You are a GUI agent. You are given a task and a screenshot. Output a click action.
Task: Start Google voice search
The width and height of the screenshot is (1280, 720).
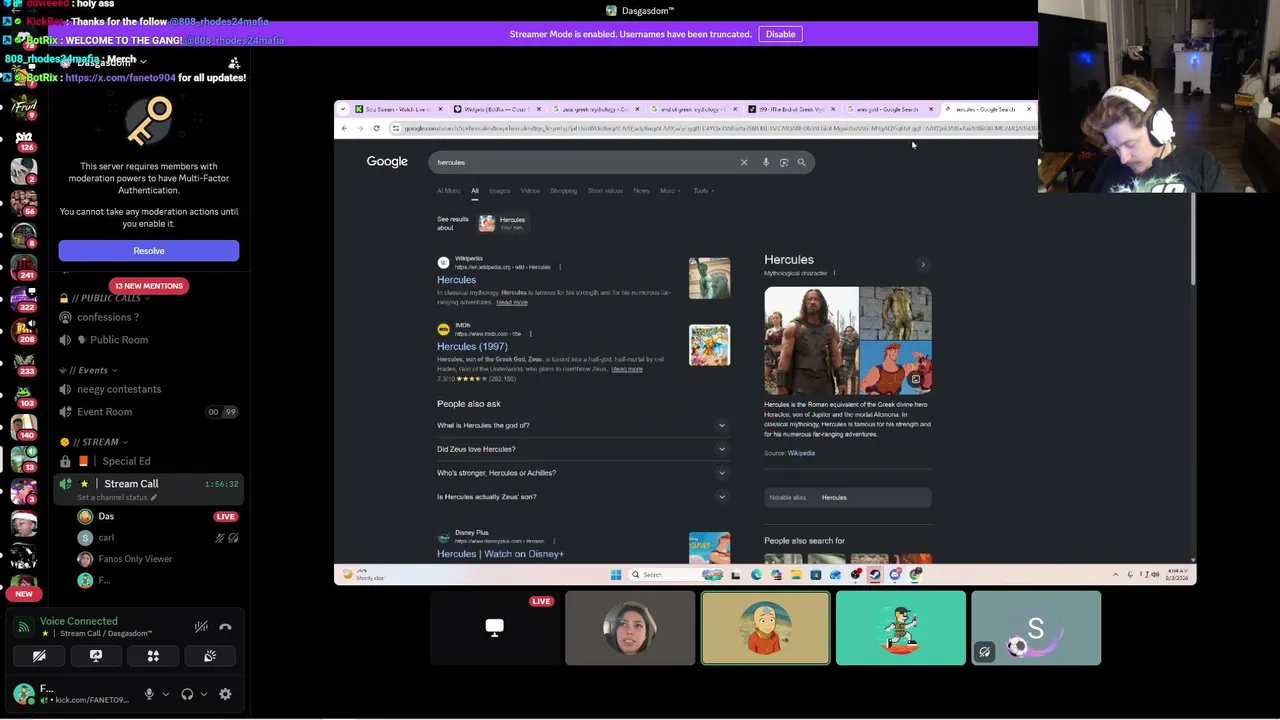766,162
